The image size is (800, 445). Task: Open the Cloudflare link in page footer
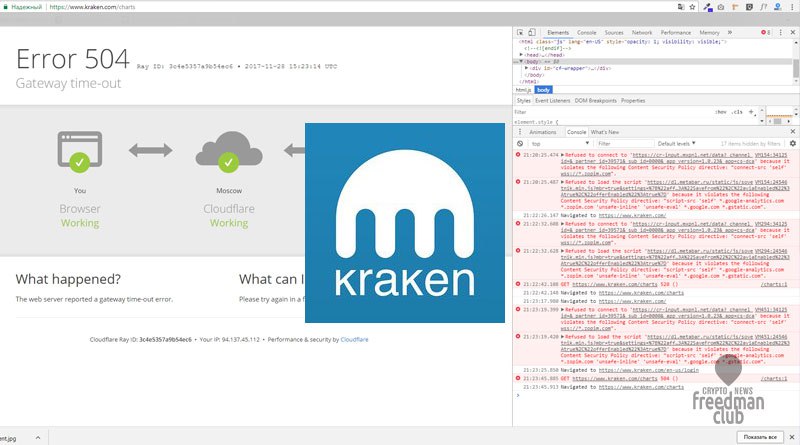354,339
